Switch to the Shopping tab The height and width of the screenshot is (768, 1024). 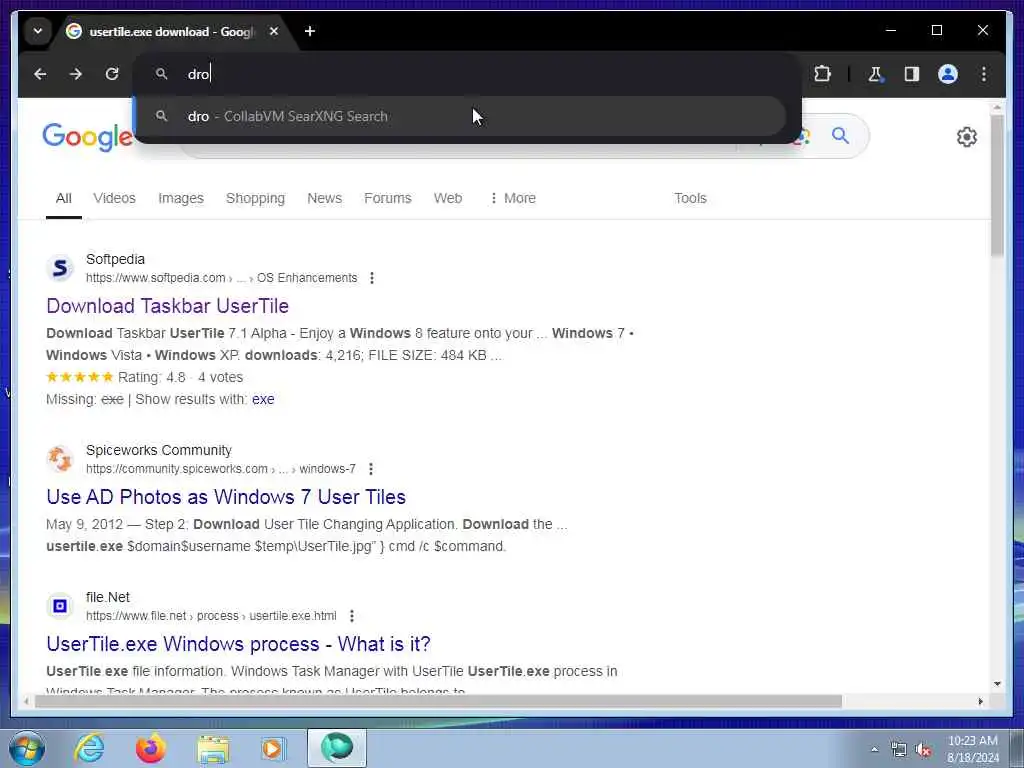coord(255,199)
